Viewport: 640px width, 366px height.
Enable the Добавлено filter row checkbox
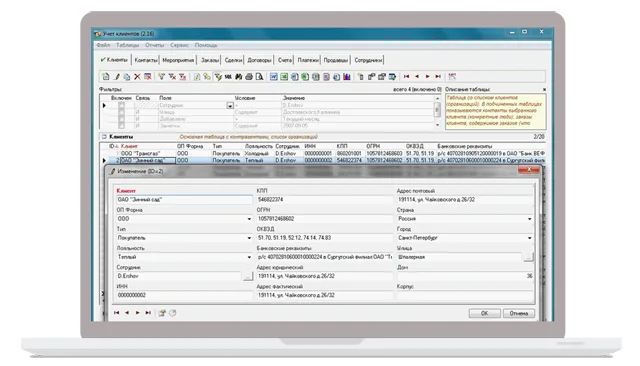pyautogui.click(x=121, y=119)
